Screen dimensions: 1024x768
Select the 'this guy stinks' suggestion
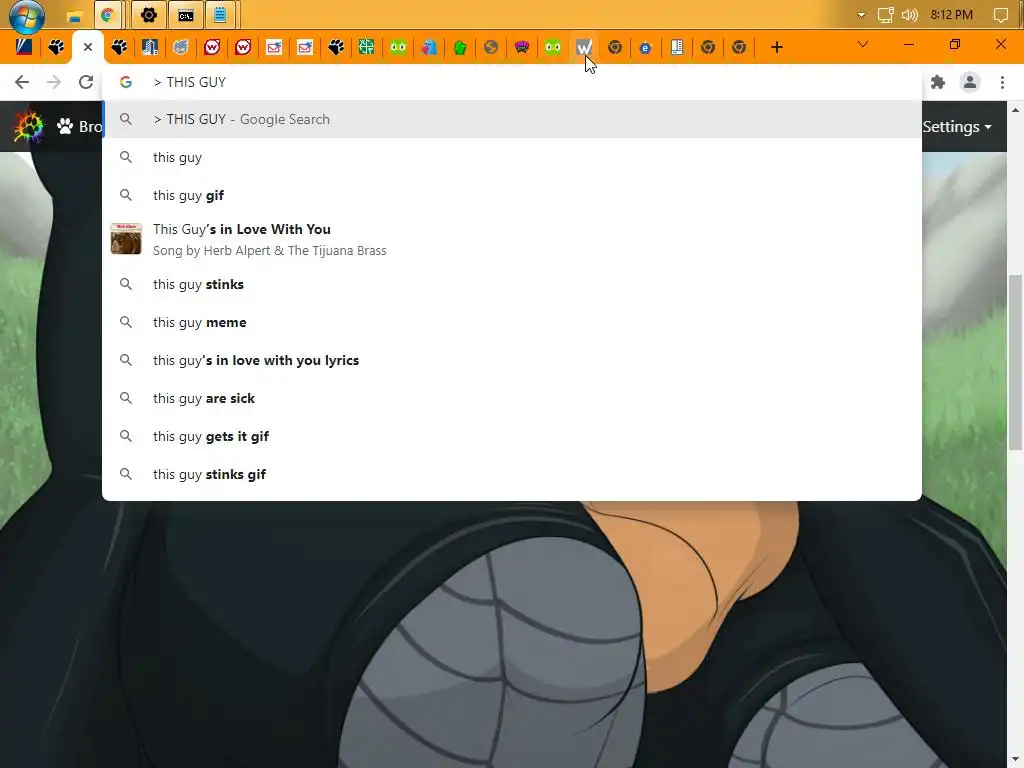(512, 284)
